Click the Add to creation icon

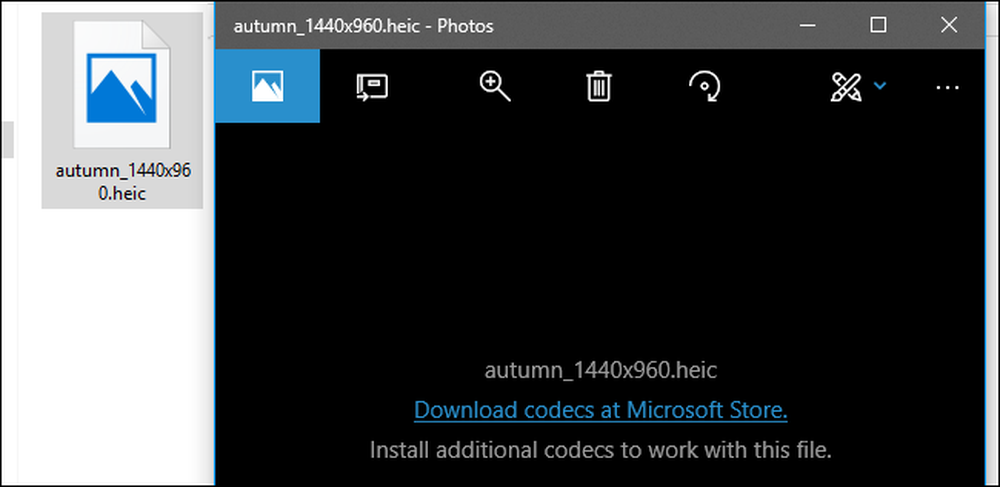click(372, 87)
